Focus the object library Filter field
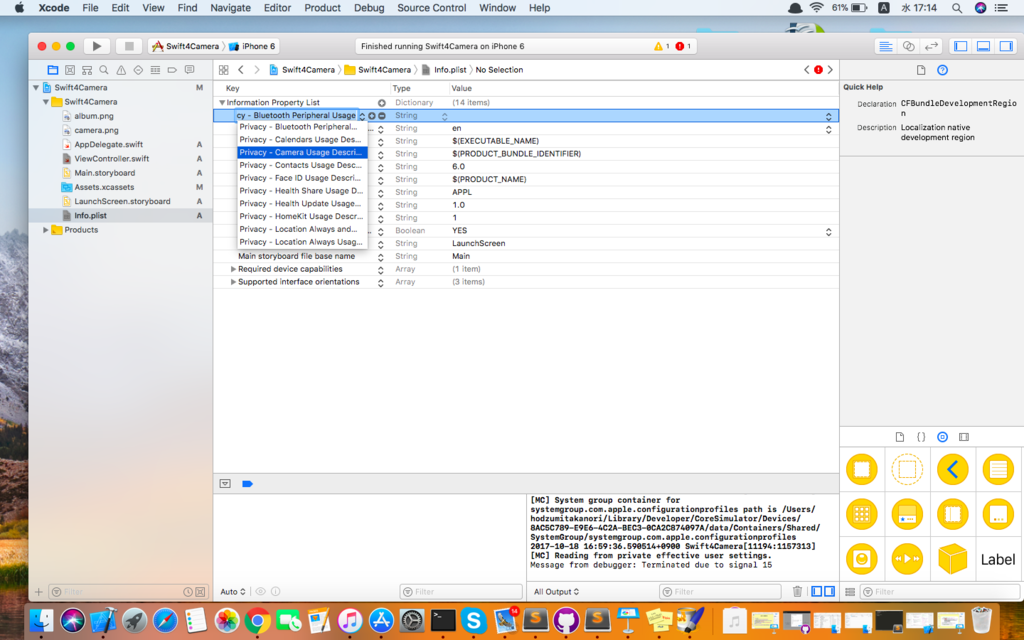Image resolution: width=1024 pixels, height=640 pixels. (940, 592)
